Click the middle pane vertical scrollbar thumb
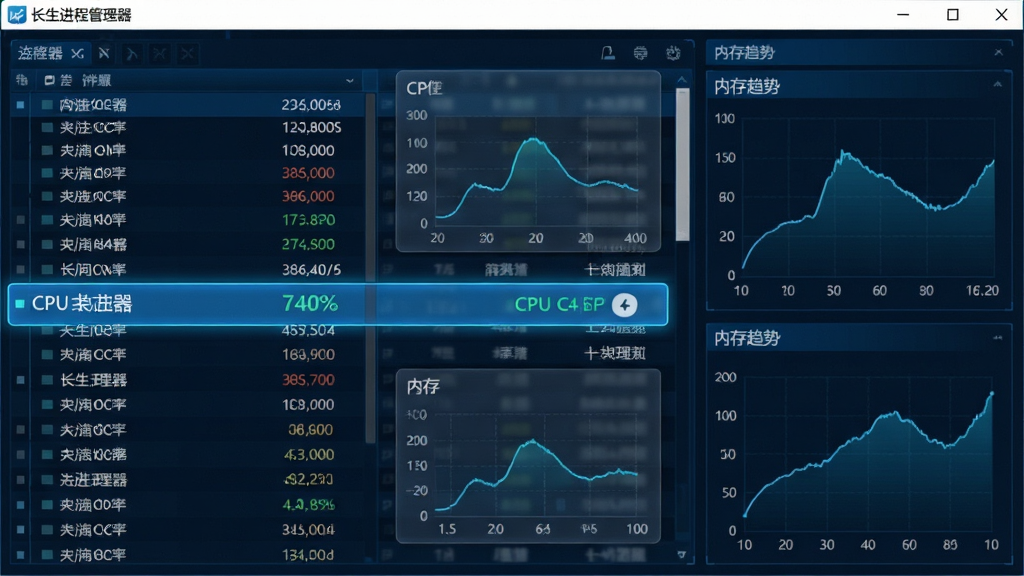This screenshot has width=1024, height=576. [x=682, y=165]
